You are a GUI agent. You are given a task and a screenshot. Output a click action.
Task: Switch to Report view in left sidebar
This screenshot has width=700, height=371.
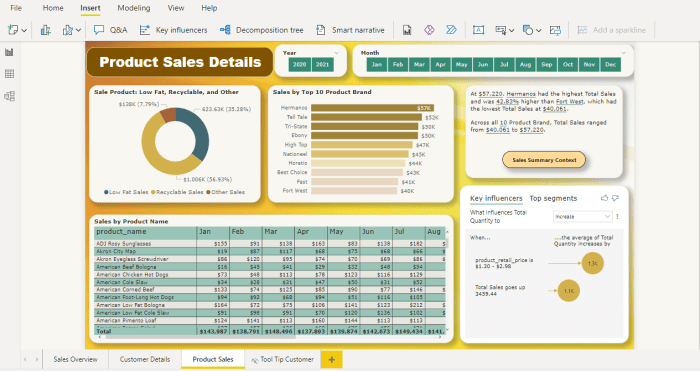click(9, 52)
